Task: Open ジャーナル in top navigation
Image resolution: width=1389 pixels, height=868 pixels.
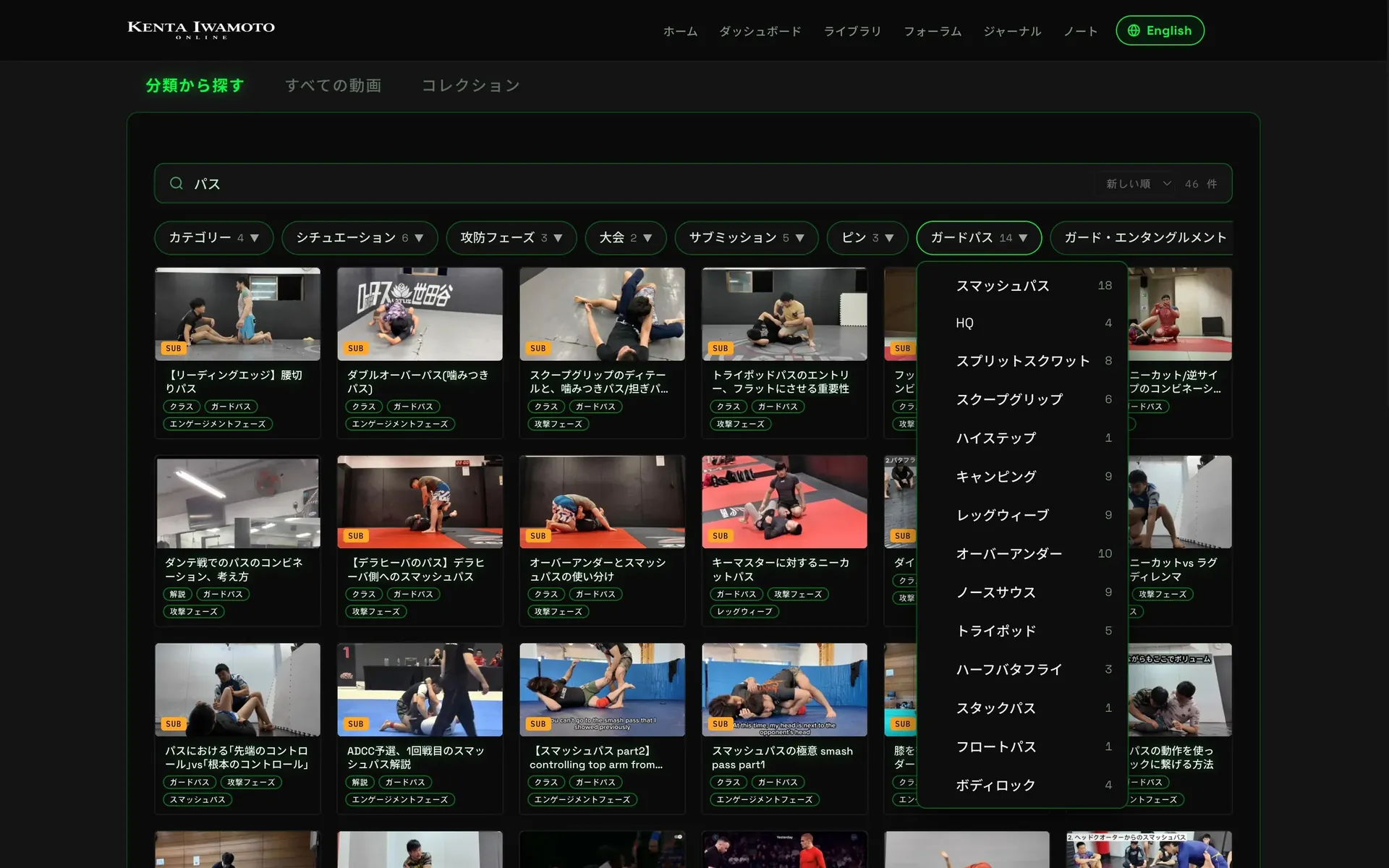Action: pos(1012,31)
